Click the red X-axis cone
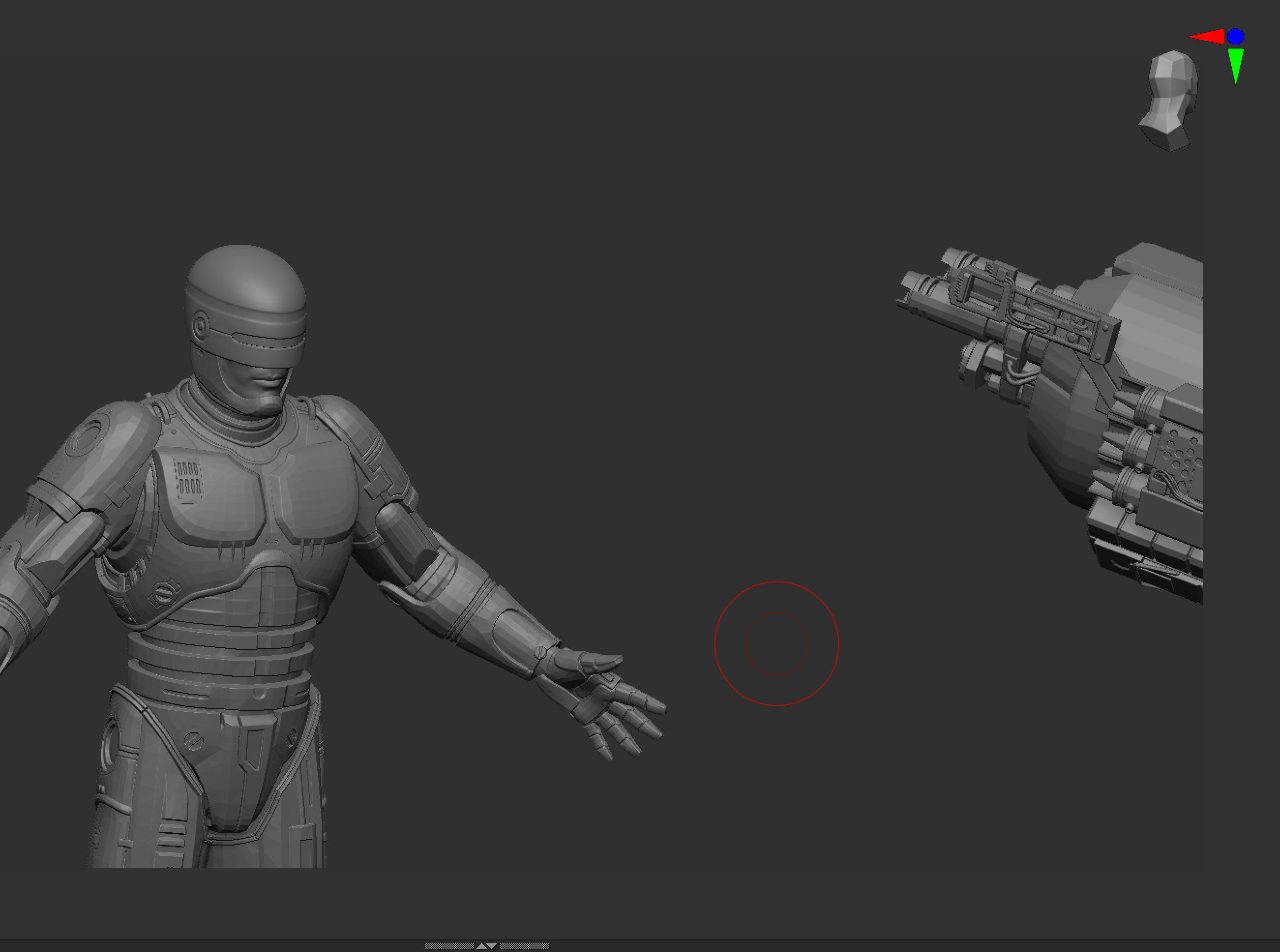 tap(1207, 37)
